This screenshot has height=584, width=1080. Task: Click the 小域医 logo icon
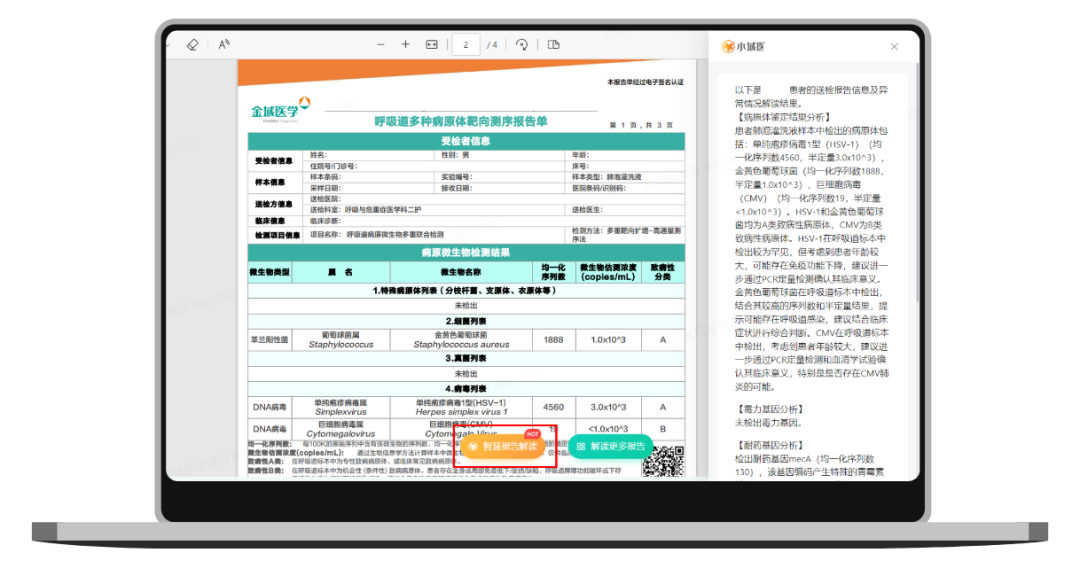click(727, 47)
